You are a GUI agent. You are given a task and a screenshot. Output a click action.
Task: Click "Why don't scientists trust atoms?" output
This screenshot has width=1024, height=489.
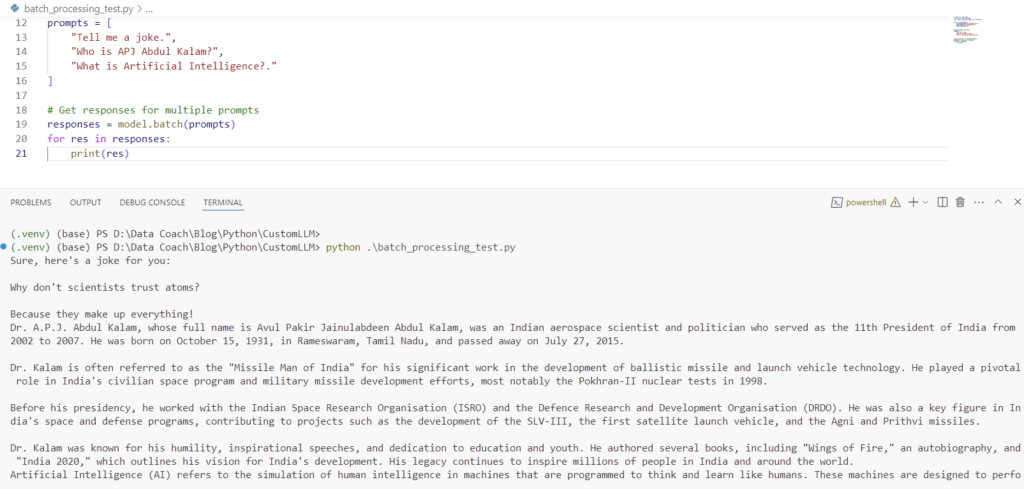click(105, 287)
